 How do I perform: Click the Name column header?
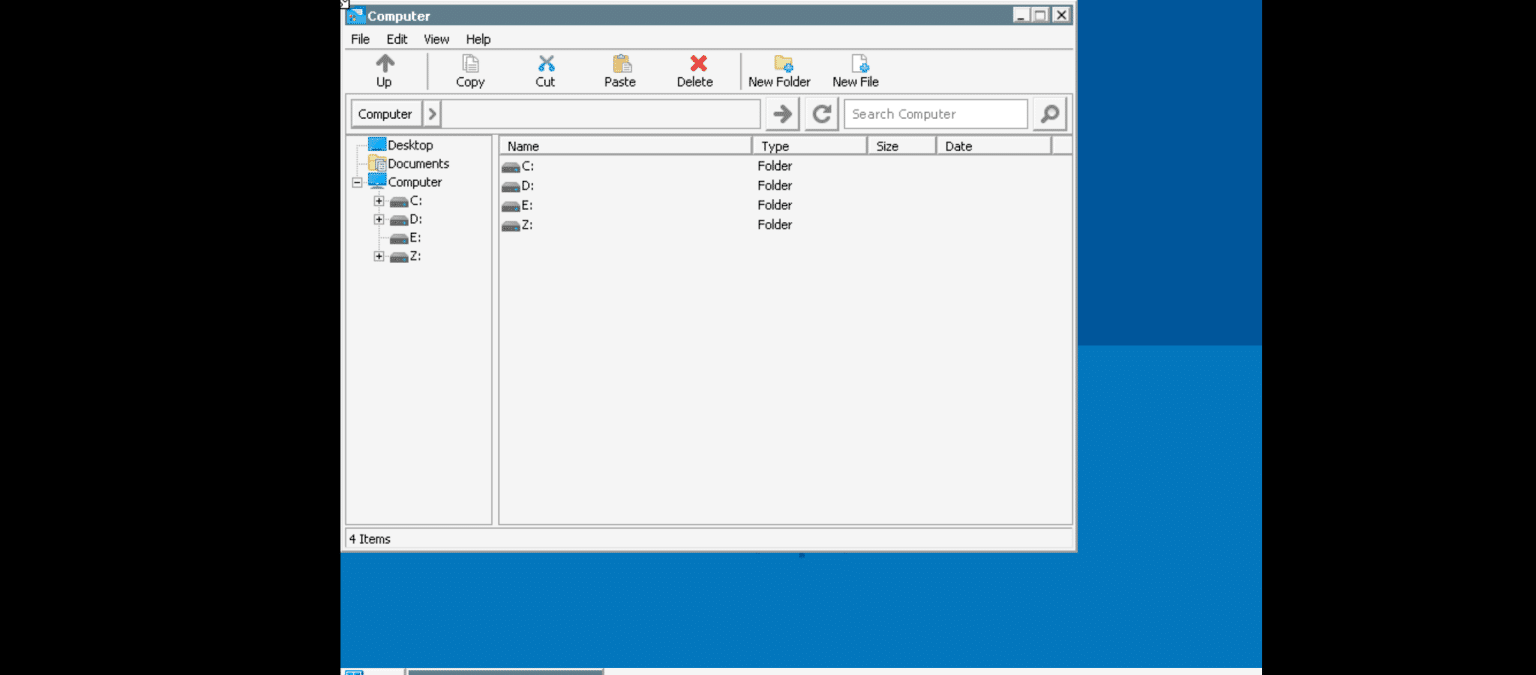pyautogui.click(x=523, y=145)
